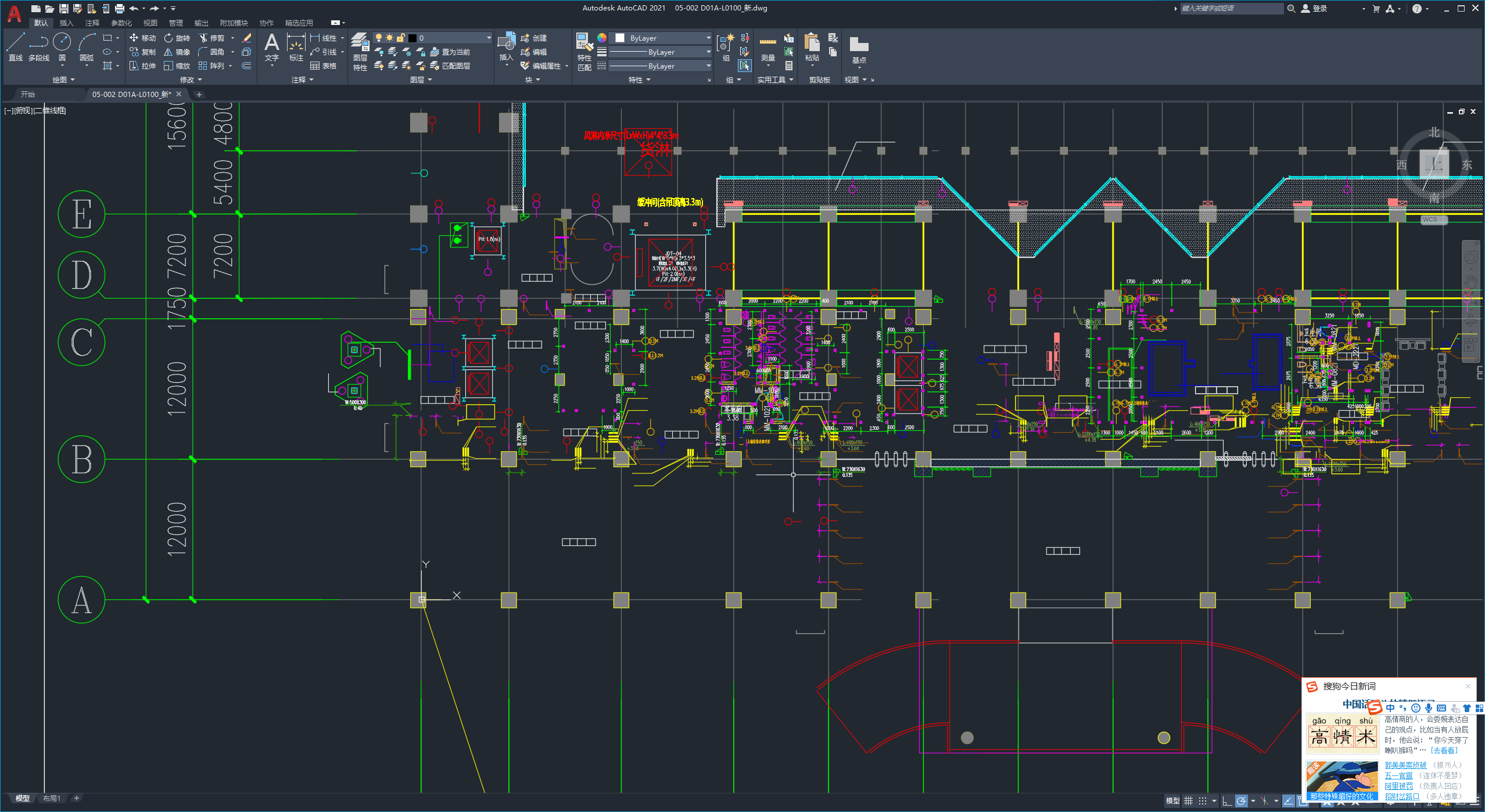Choose the Rotate (旋转) tool
Viewport: 1485px width, 812px height.
(x=177, y=38)
